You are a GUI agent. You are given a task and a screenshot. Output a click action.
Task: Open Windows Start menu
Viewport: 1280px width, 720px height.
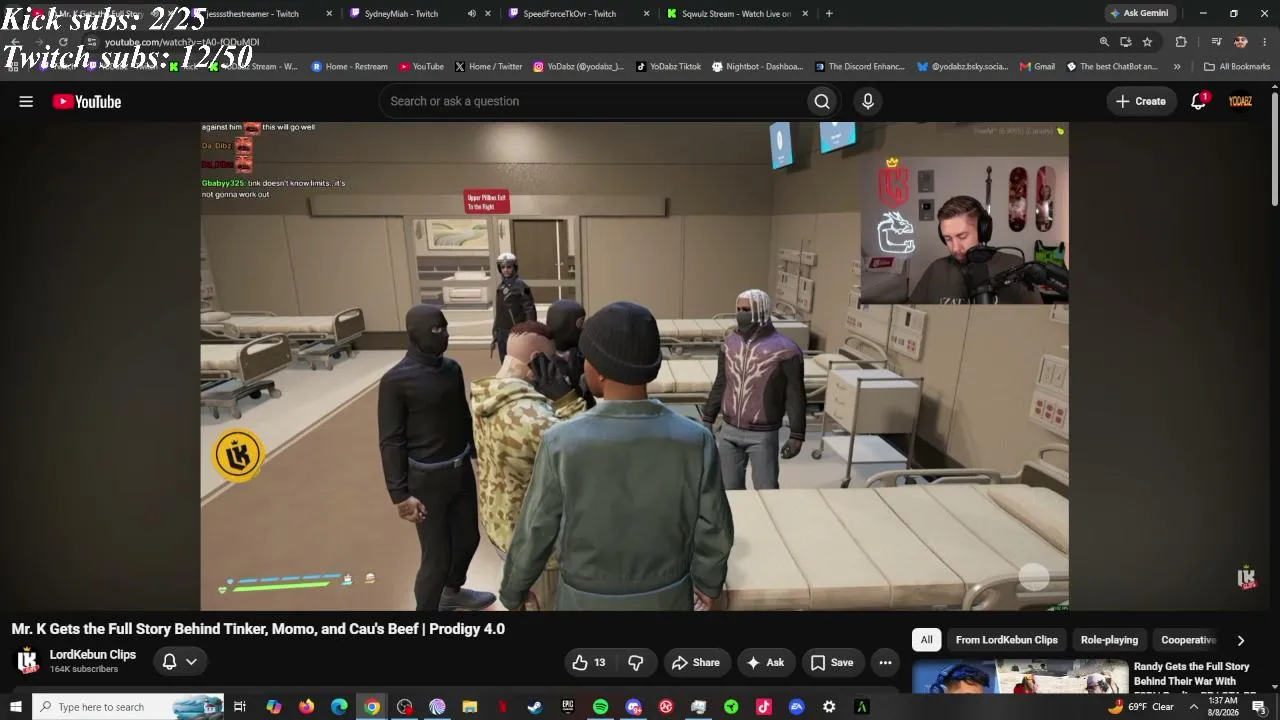click(x=15, y=707)
